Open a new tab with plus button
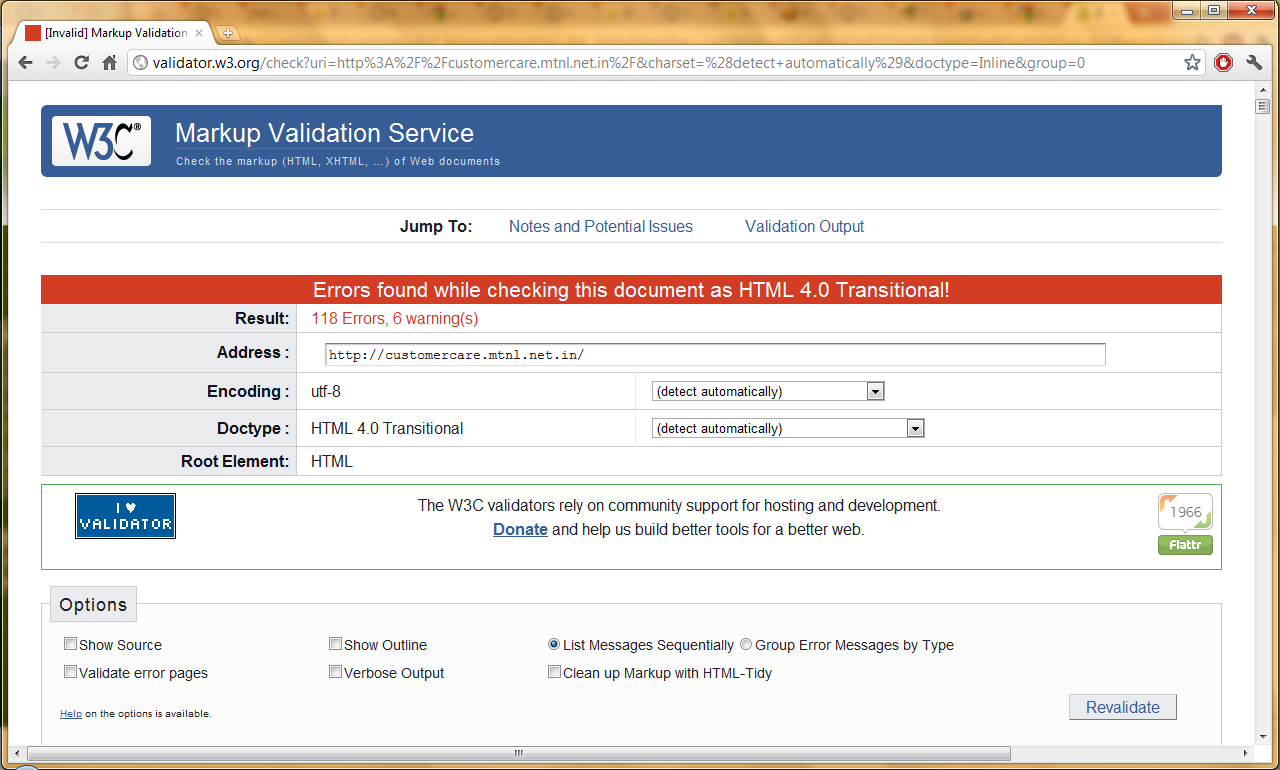 (x=227, y=33)
